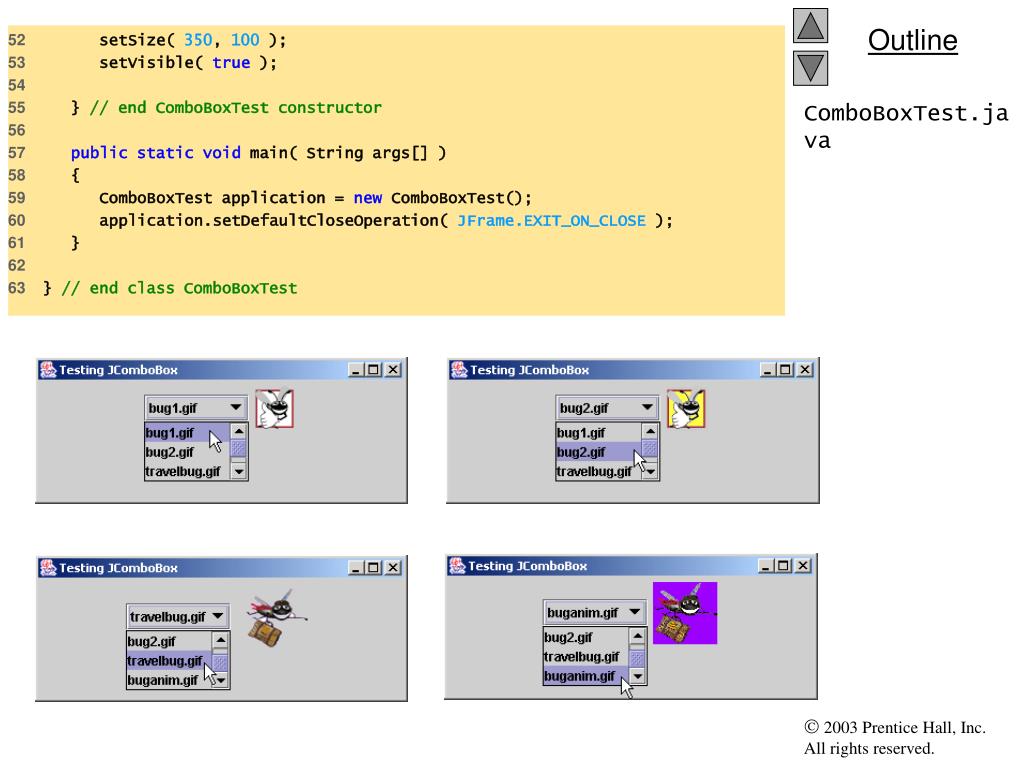Image resolution: width=1024 pixels, height=768 pixels.
Task: Minimize the buganim.gif Testing JComboBox window
Action: pyautogui.click(x=766, y=566)
